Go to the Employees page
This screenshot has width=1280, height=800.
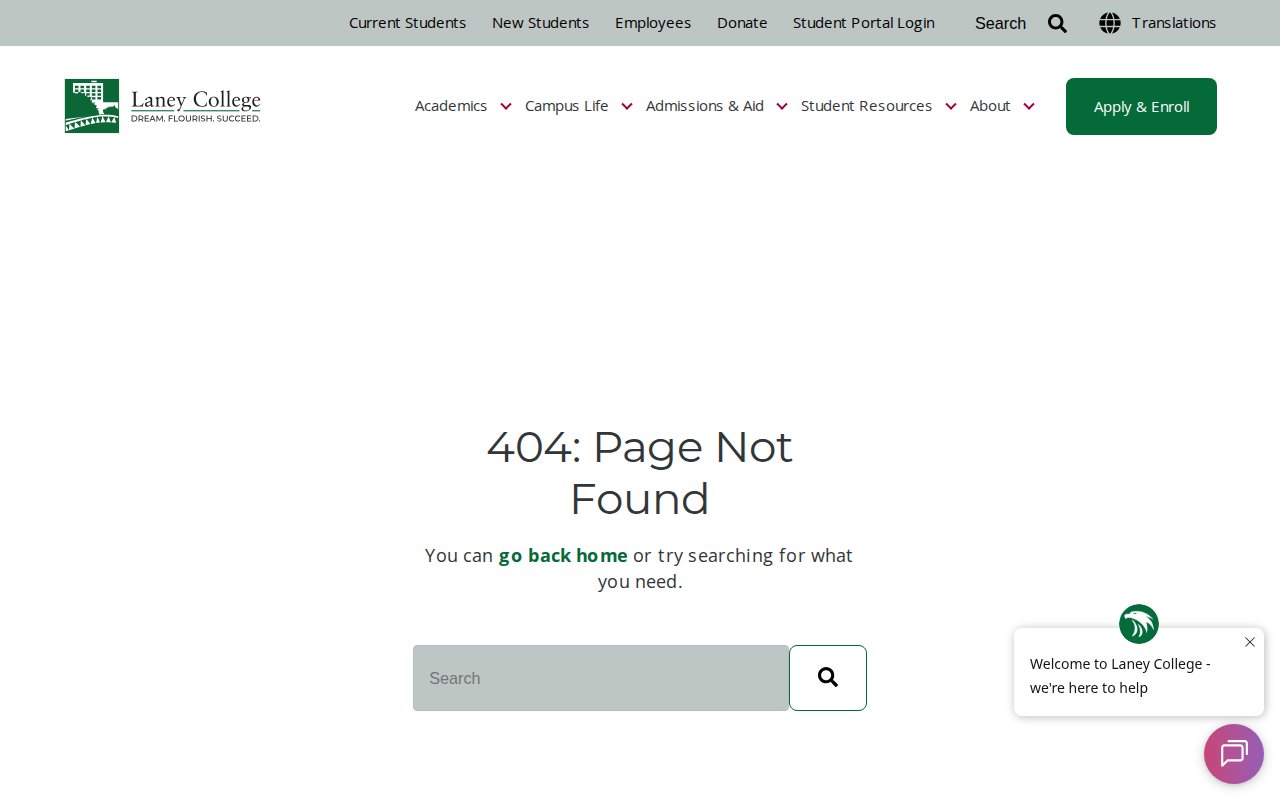pyautogui.click(x=653, y=23)
